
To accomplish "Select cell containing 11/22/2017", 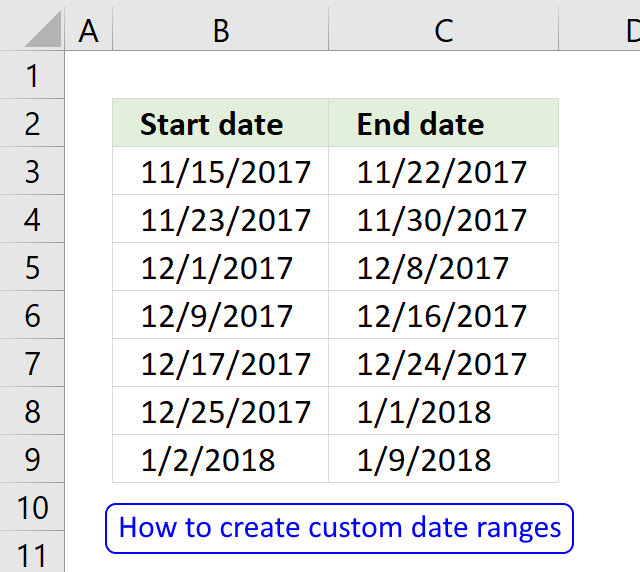I will tap(443, 172).
